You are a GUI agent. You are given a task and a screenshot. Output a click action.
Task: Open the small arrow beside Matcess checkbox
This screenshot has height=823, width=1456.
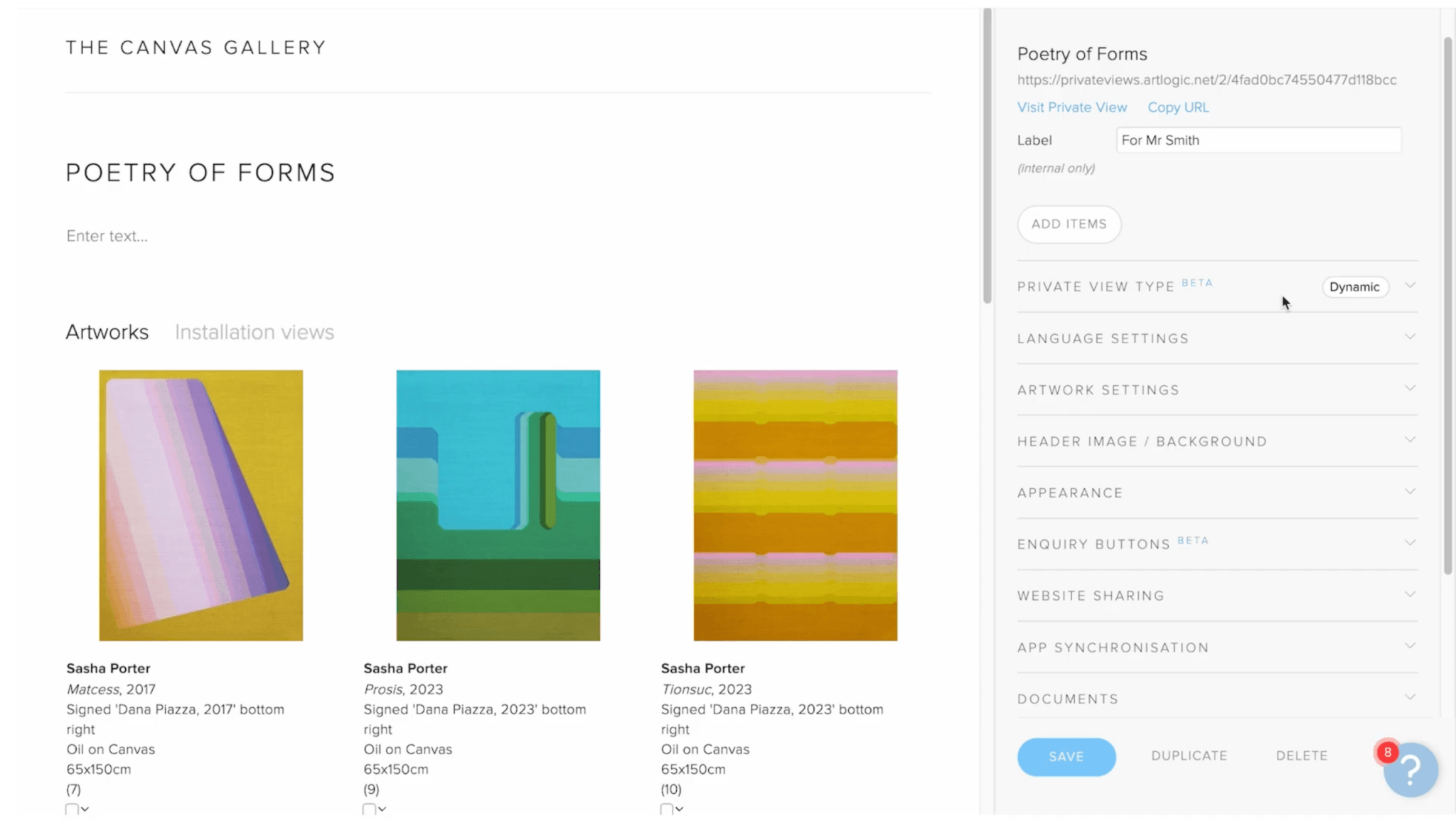coord(85,809)
